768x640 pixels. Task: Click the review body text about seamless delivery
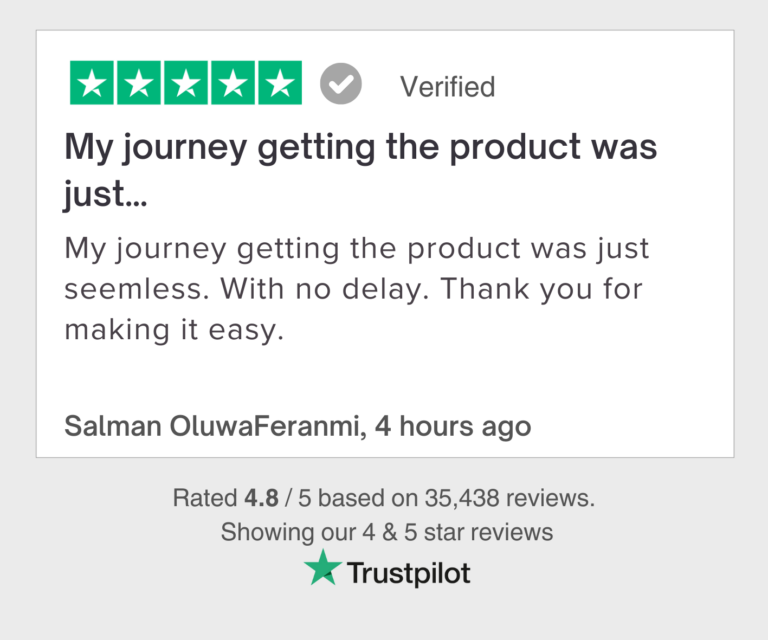coord(356,248)
